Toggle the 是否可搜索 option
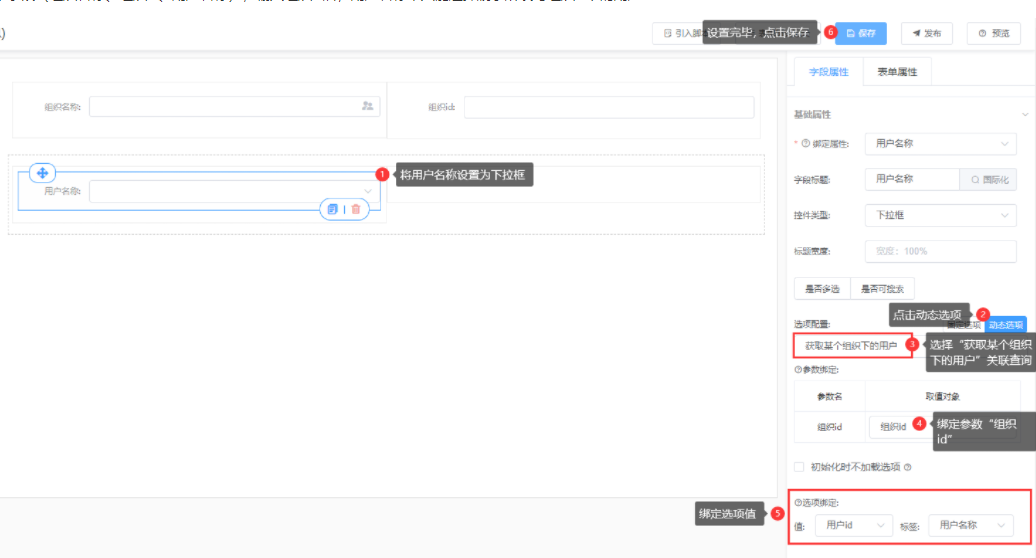This screenshot has width=1036, height=558. pyautogui.click(x=882, y=289)
